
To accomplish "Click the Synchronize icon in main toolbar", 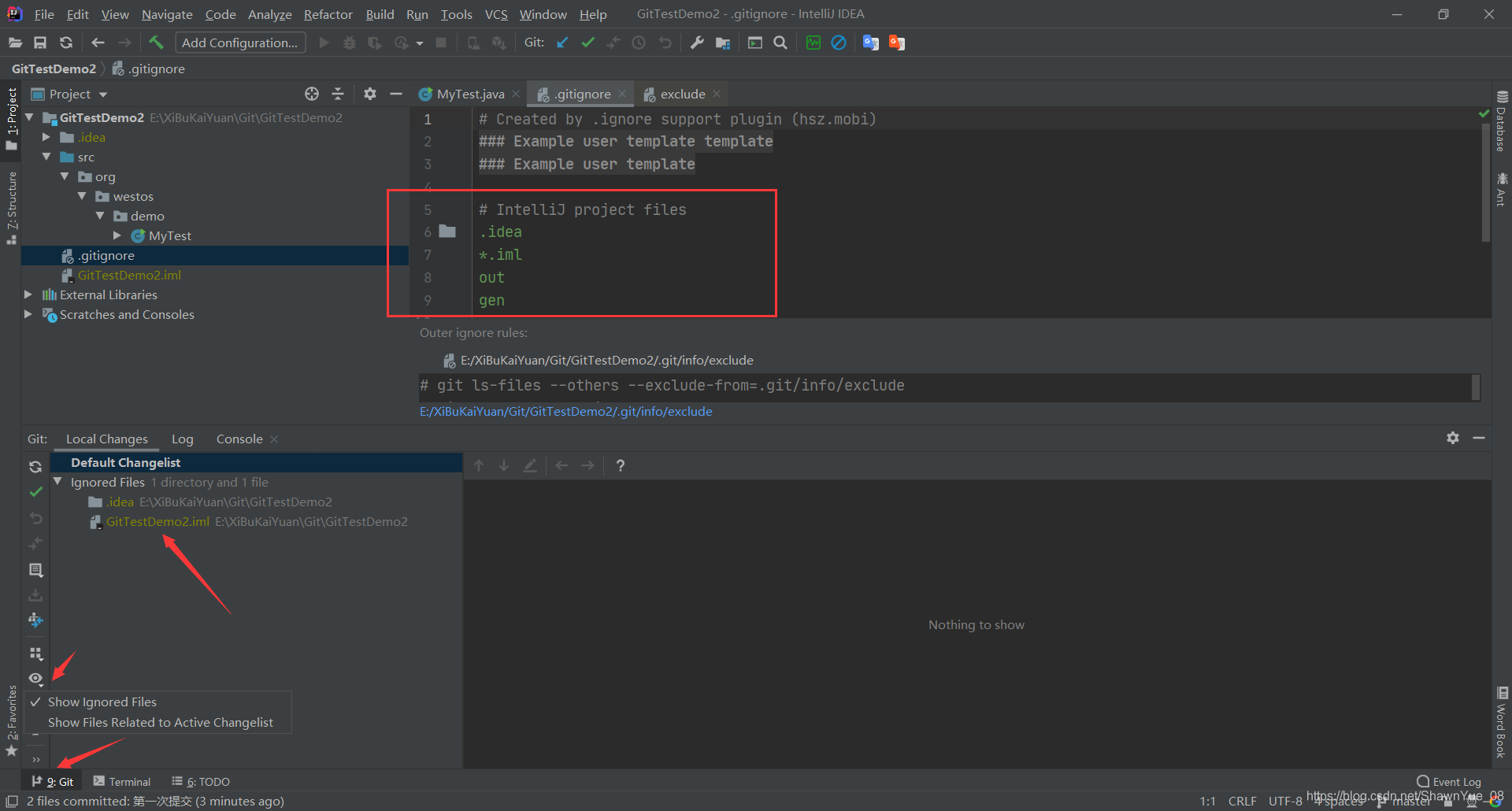I will tap(66, 43).
